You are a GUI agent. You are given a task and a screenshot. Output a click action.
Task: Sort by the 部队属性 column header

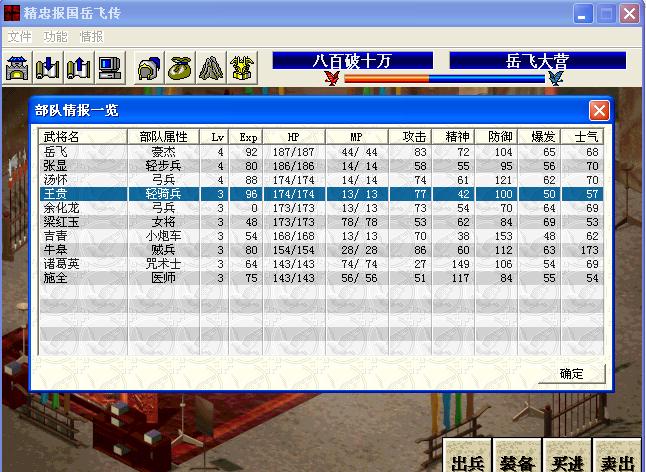click(163, 137)
